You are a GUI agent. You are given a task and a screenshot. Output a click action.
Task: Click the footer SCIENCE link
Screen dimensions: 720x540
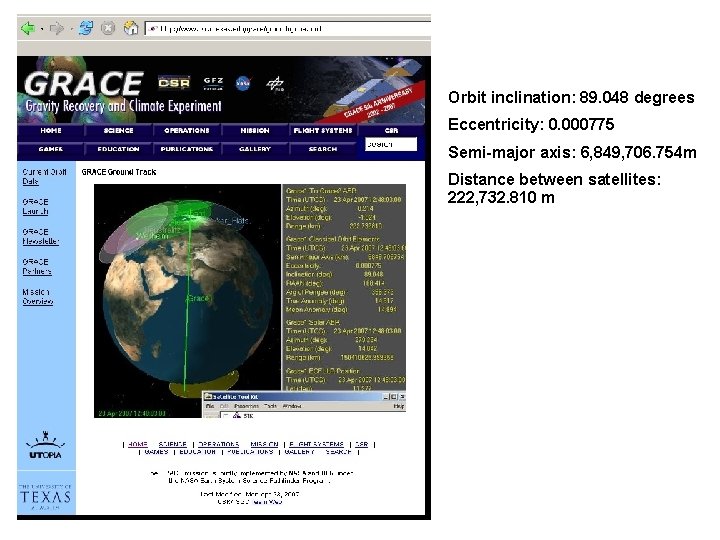173,444
